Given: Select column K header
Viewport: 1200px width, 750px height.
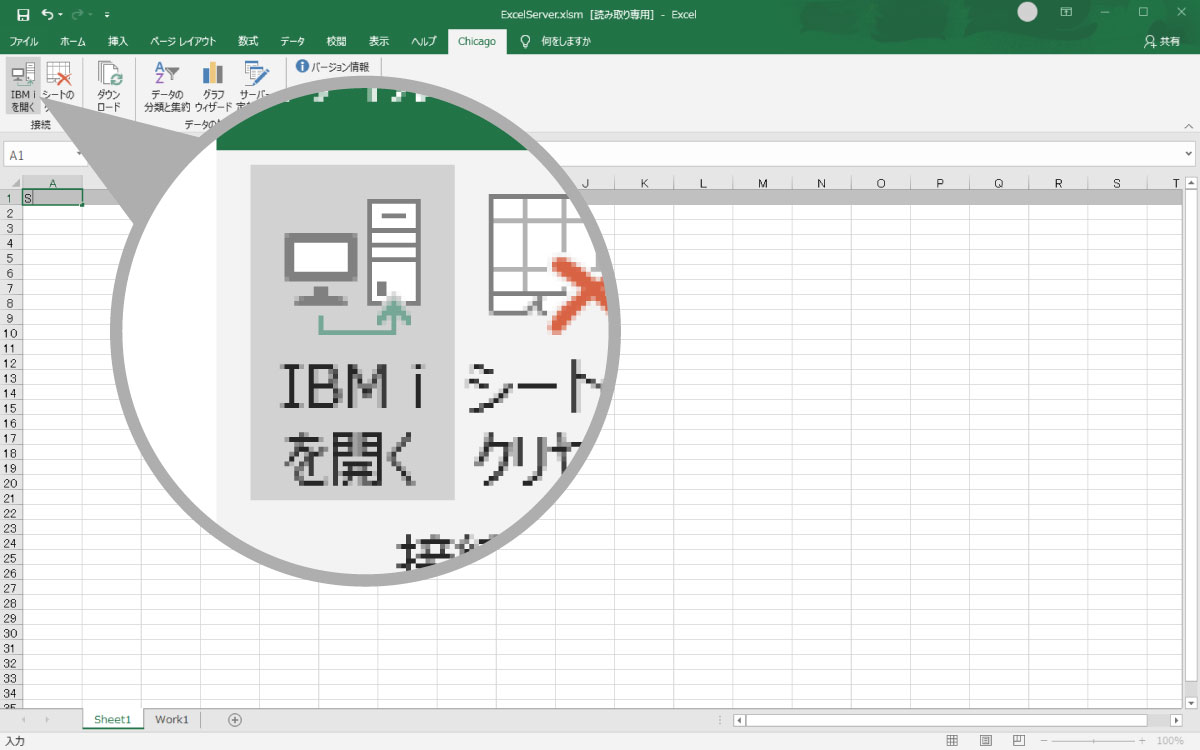Looking at the screenshot, I should (x=644, y=183).
